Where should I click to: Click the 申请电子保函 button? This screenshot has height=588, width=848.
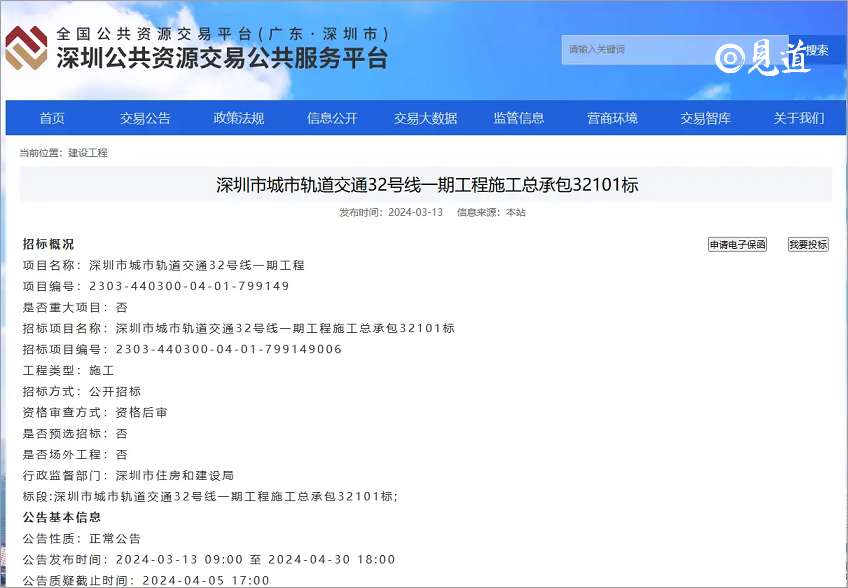(x=737, y=245)
